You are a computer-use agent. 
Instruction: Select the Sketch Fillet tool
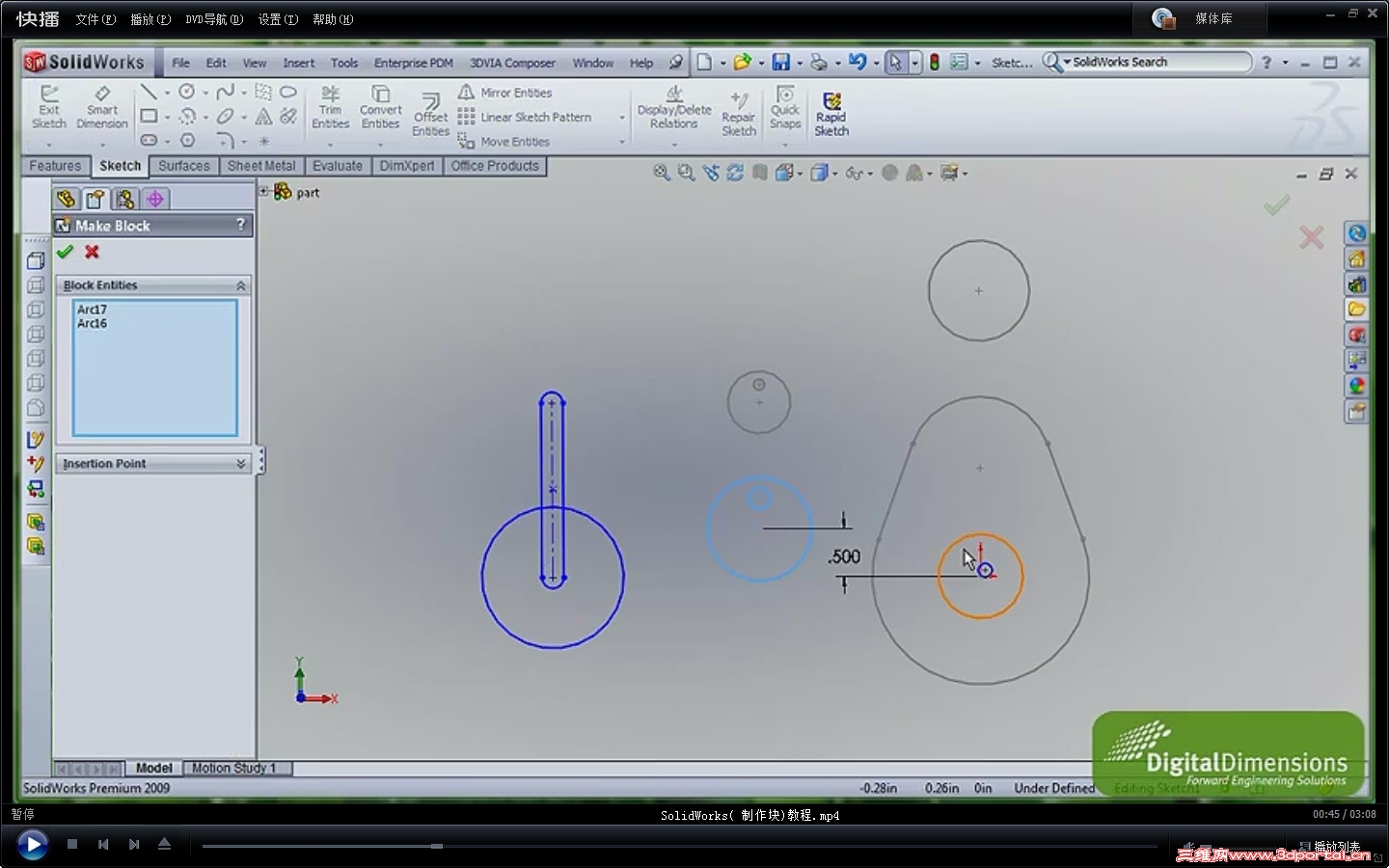pyautogui.click(x=225, y=141)
